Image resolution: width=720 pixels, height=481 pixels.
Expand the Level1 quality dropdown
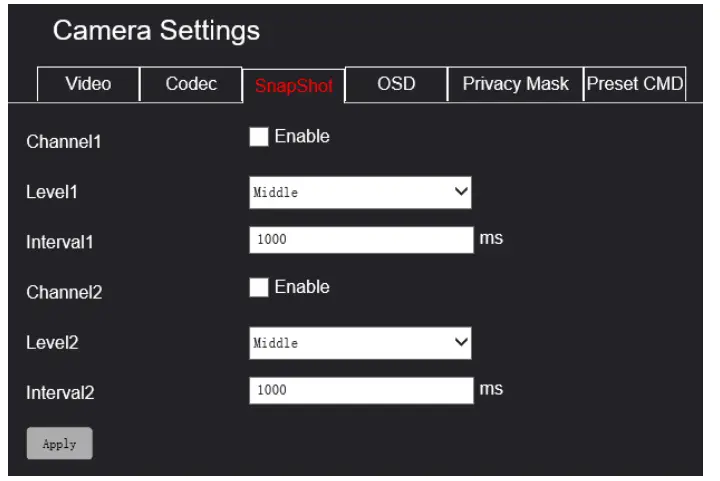coord(360,193)
